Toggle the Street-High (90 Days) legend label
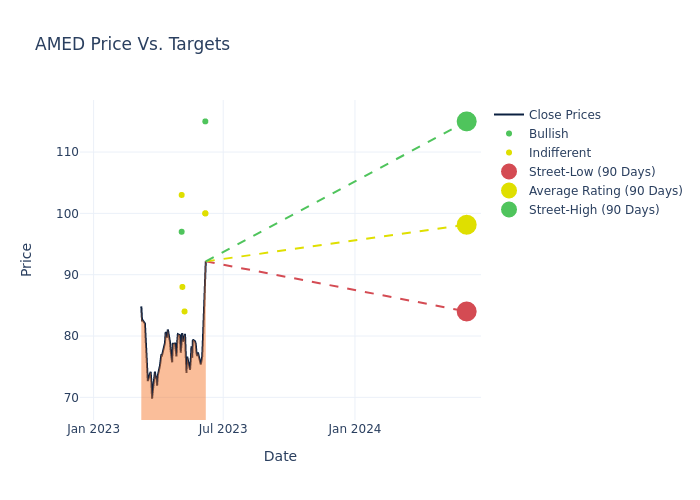Image resolution: width=700 pixels, height=500 pixels. (x=593, y=210)
